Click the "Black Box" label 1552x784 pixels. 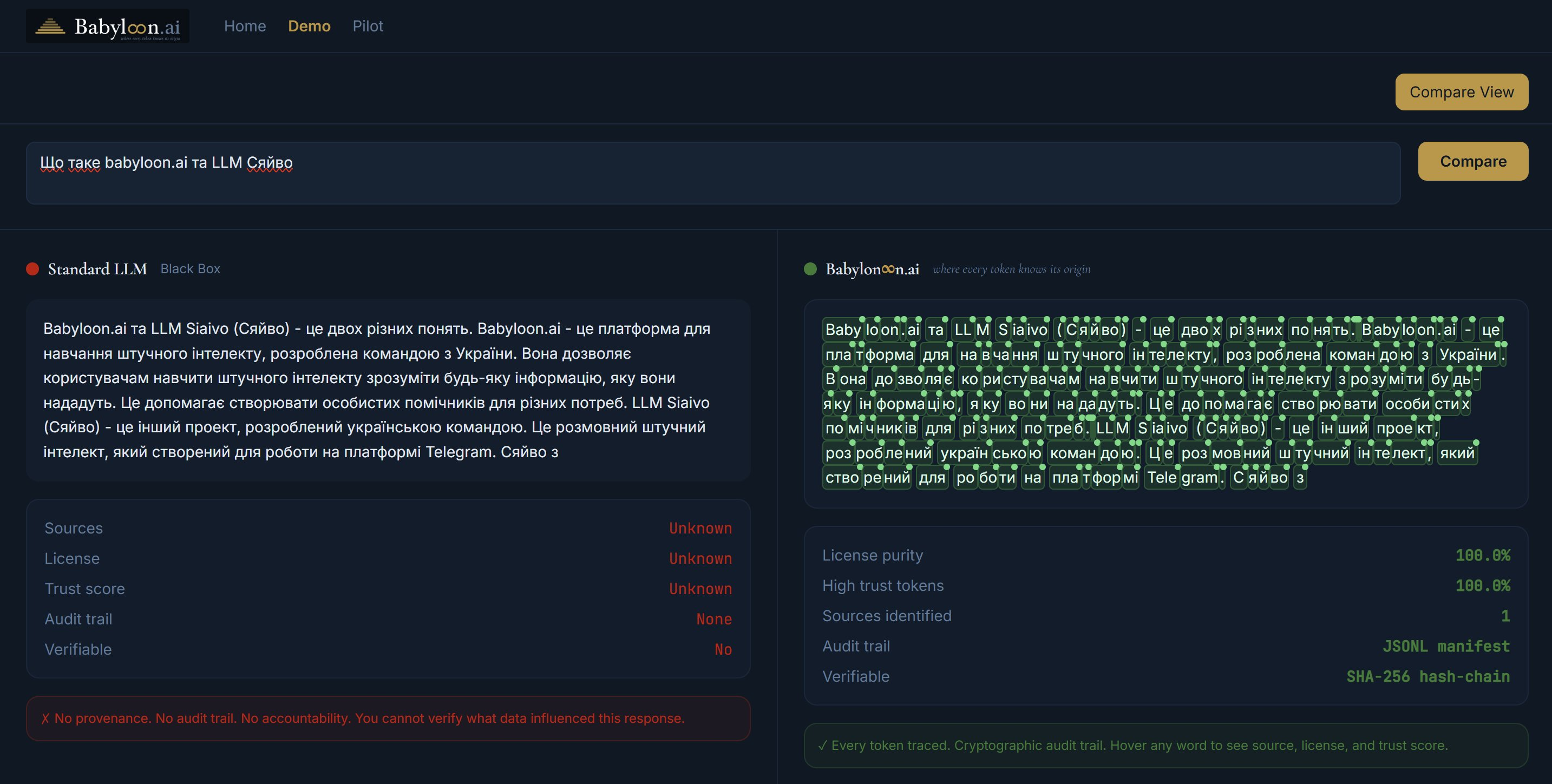(191, 268)
